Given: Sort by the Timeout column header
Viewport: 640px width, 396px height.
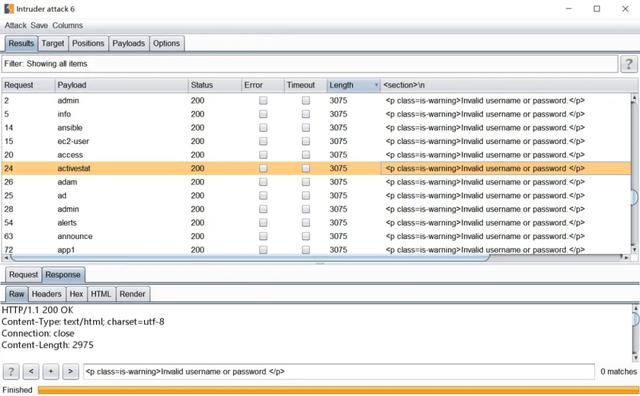Looking at the screenshot, I should pyautogui.click(x=305, y=85).
